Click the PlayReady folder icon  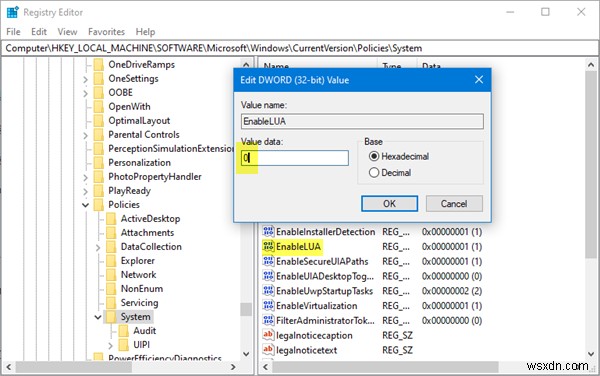pyautogui.click(x=99, y=190)
